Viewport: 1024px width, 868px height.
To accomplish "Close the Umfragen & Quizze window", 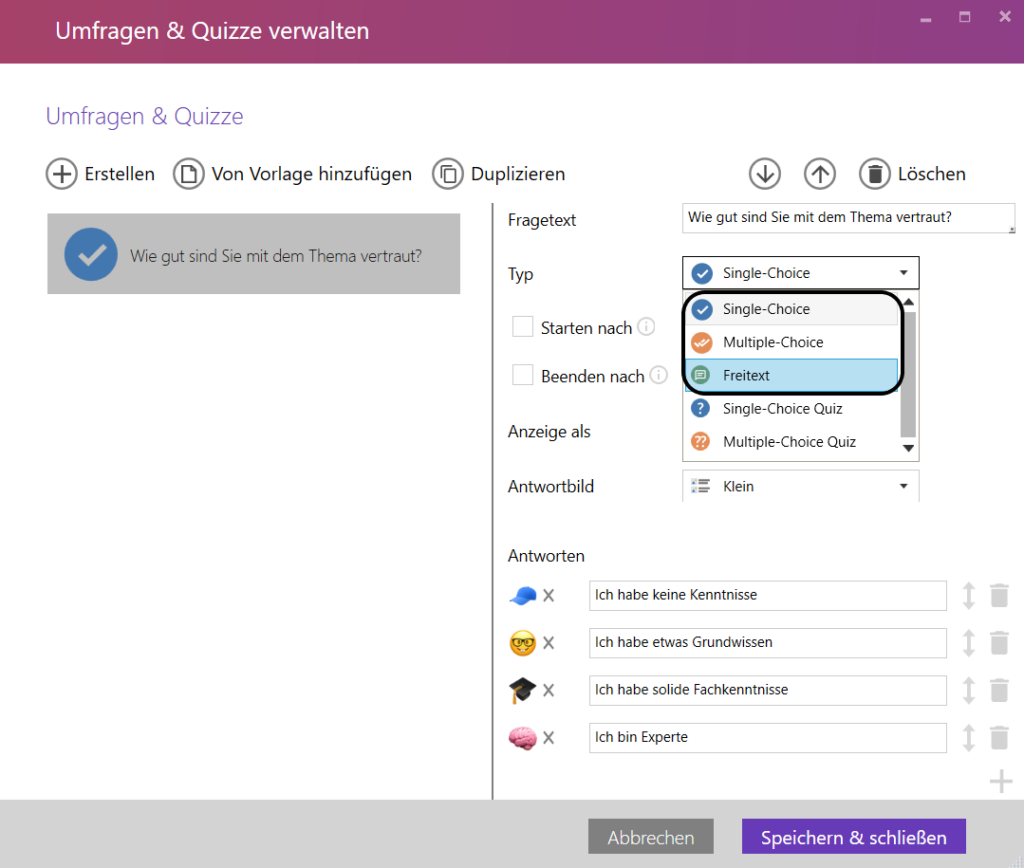I will coord(1005,17).
